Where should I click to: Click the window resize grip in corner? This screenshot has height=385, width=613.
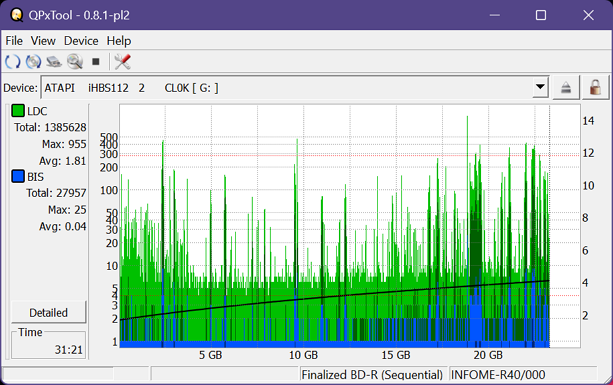click(x=607, y=379)
